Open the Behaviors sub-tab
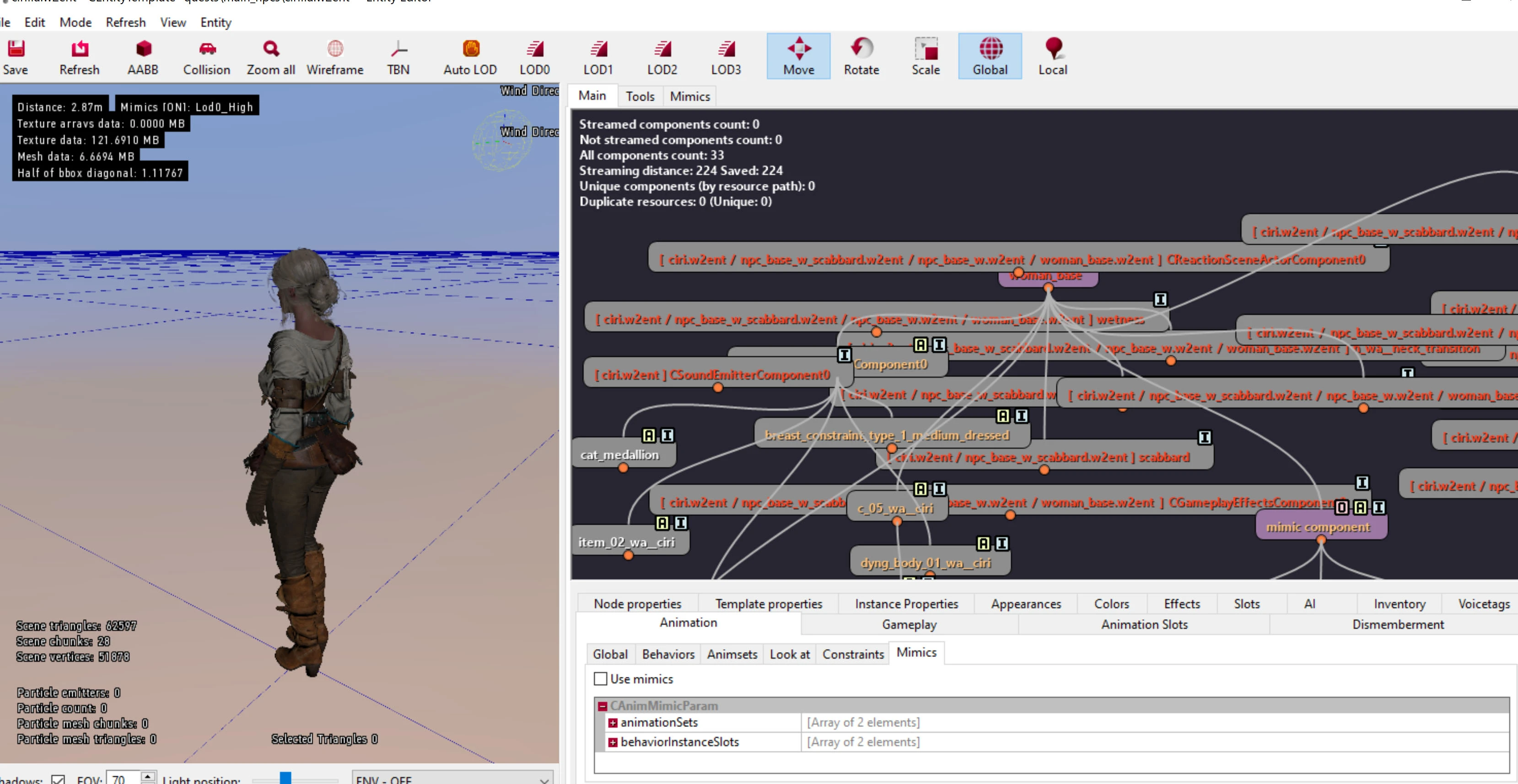The height and width of the screenshot is (784, 1518). coord(667,654)
